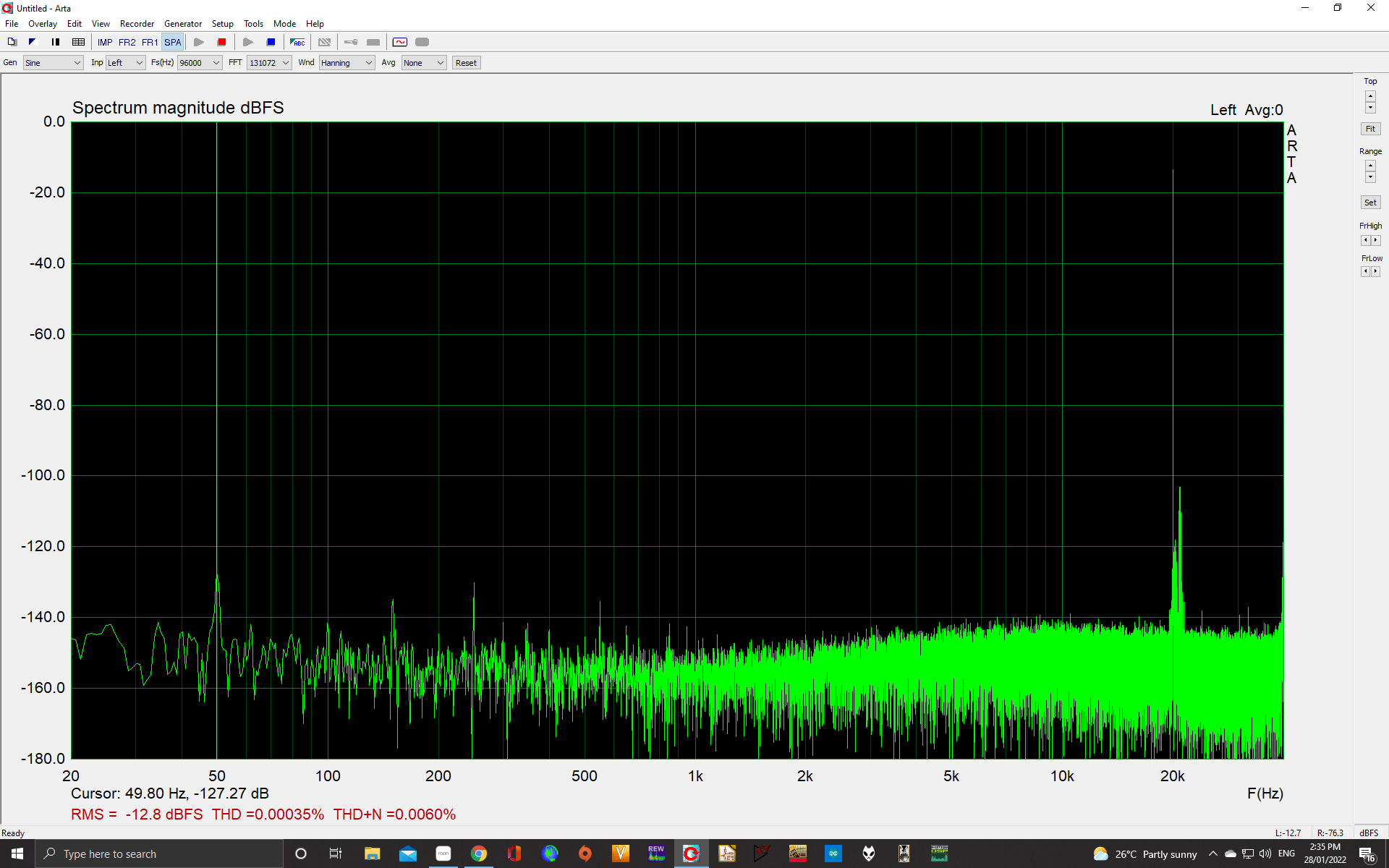Decrease graph Top with down arrow
The image size is (1389, 868).
pos(1370,108)
